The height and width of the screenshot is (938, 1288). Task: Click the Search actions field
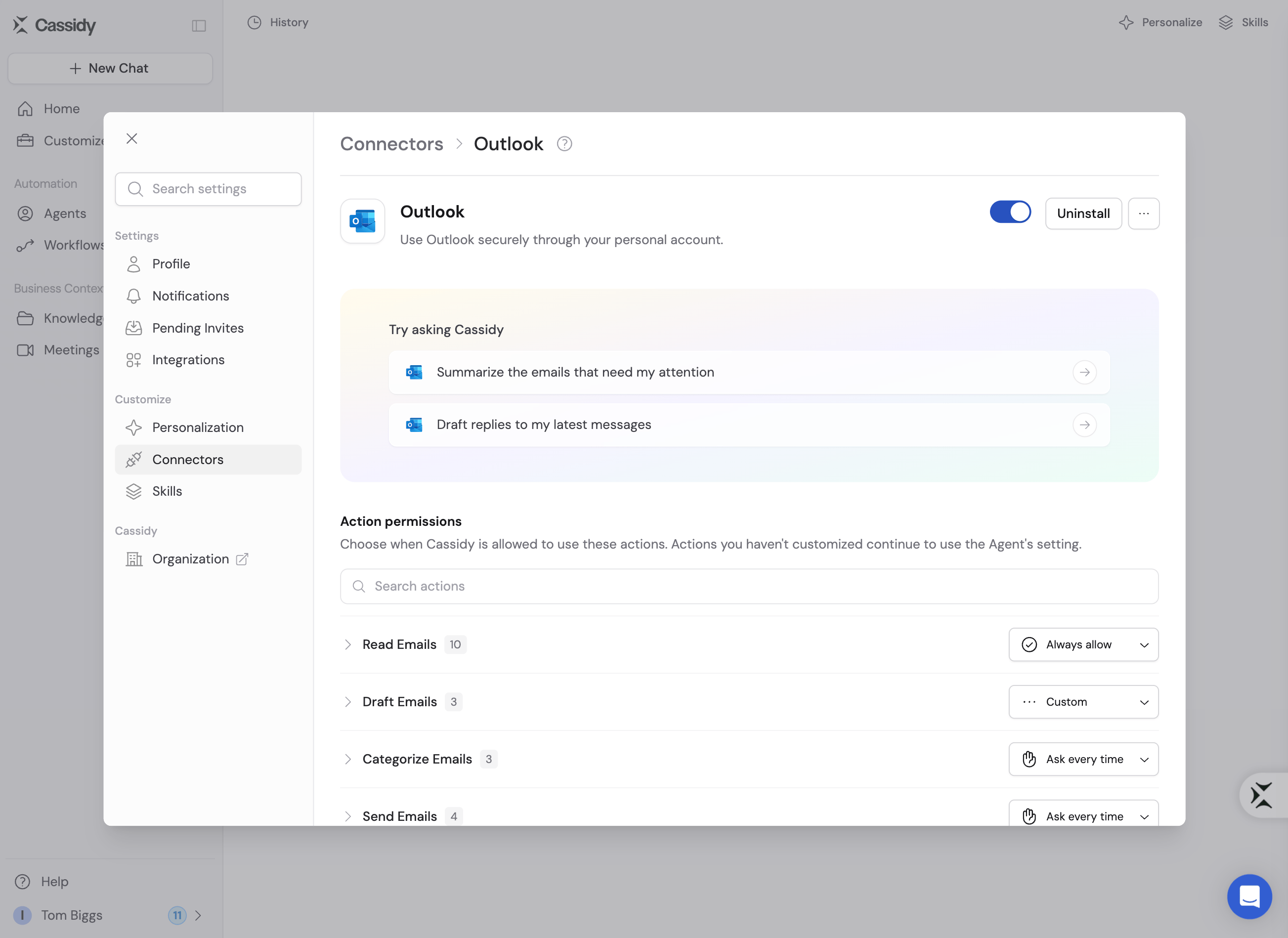(749, 587)
